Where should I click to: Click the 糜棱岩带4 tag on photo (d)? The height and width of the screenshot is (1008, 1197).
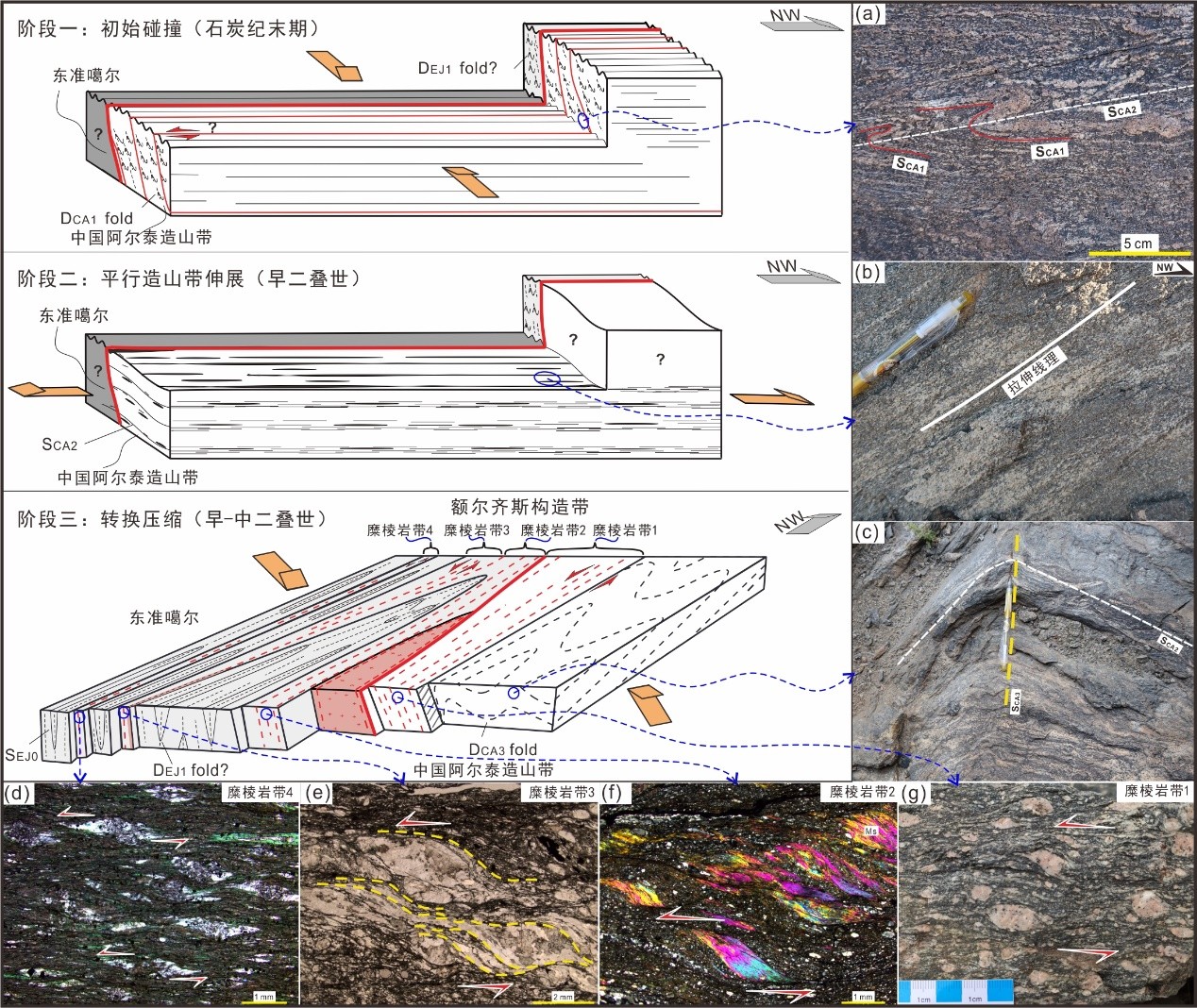260,793
